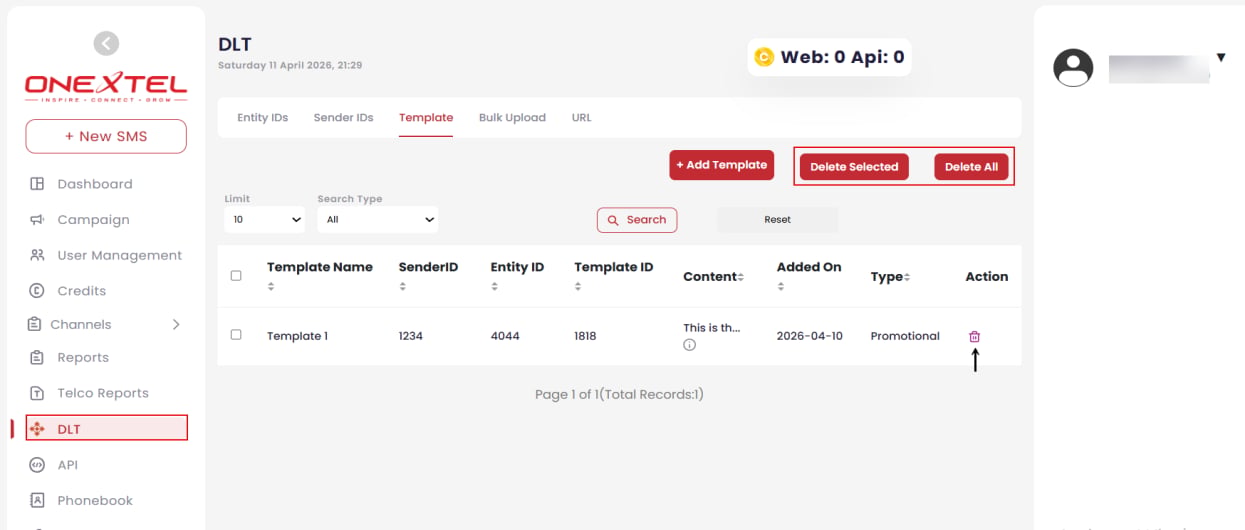The image size is (1245, 530).
Task: Tick the select-all header checkbox
Action: pyautogui.click(x=236, y=275)
